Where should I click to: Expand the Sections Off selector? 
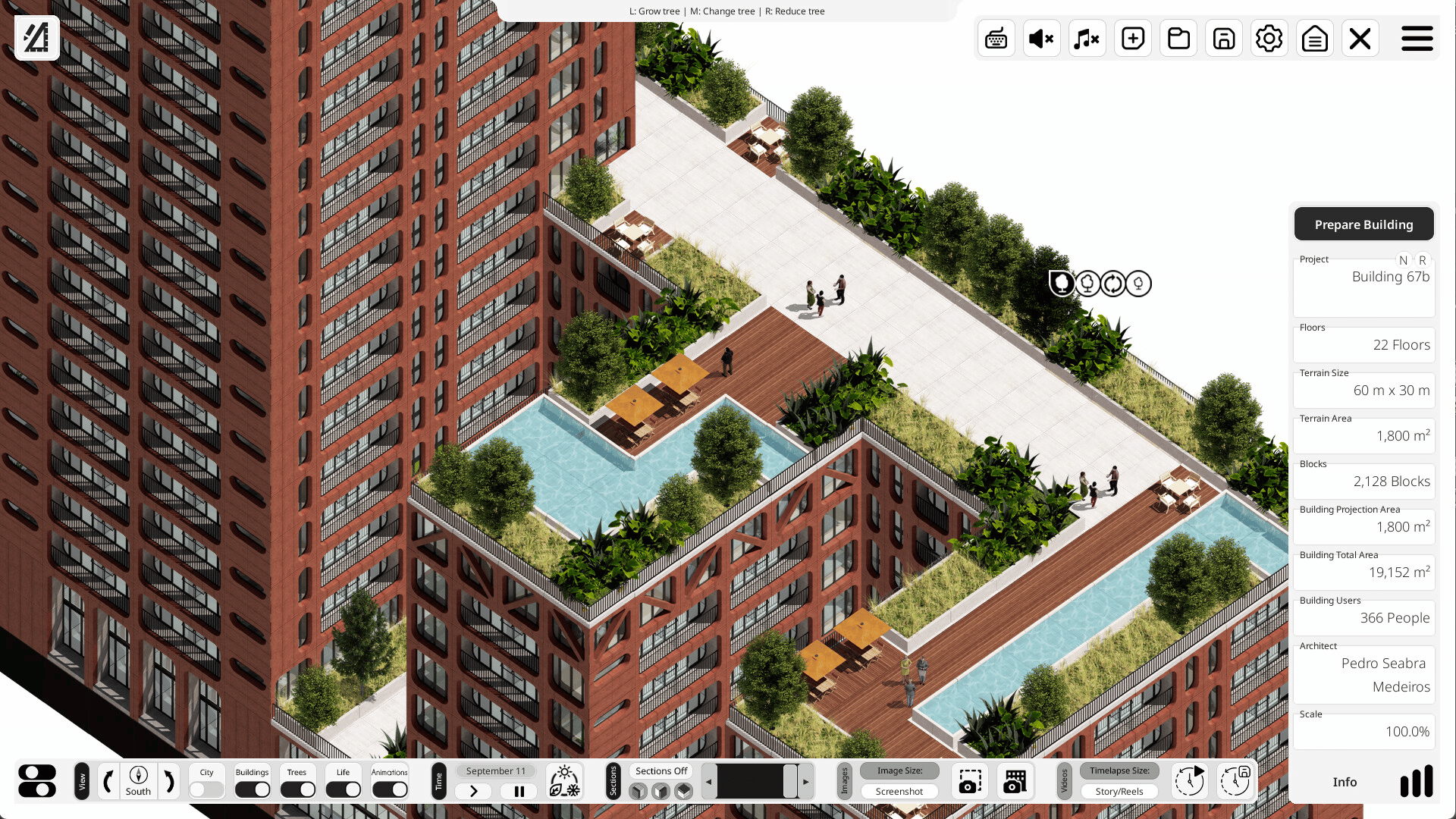click(661, 770)
